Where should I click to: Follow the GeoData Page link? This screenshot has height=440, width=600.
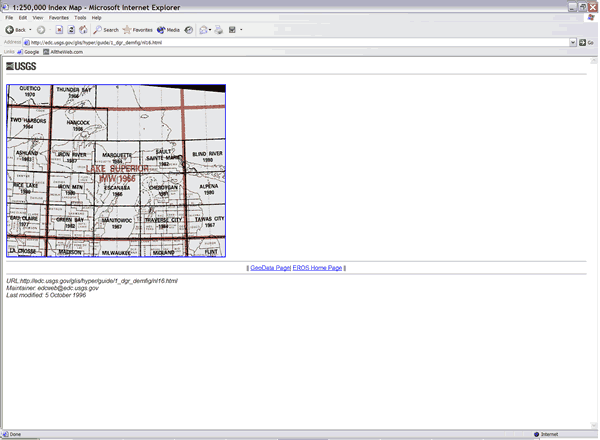[269, 268]
